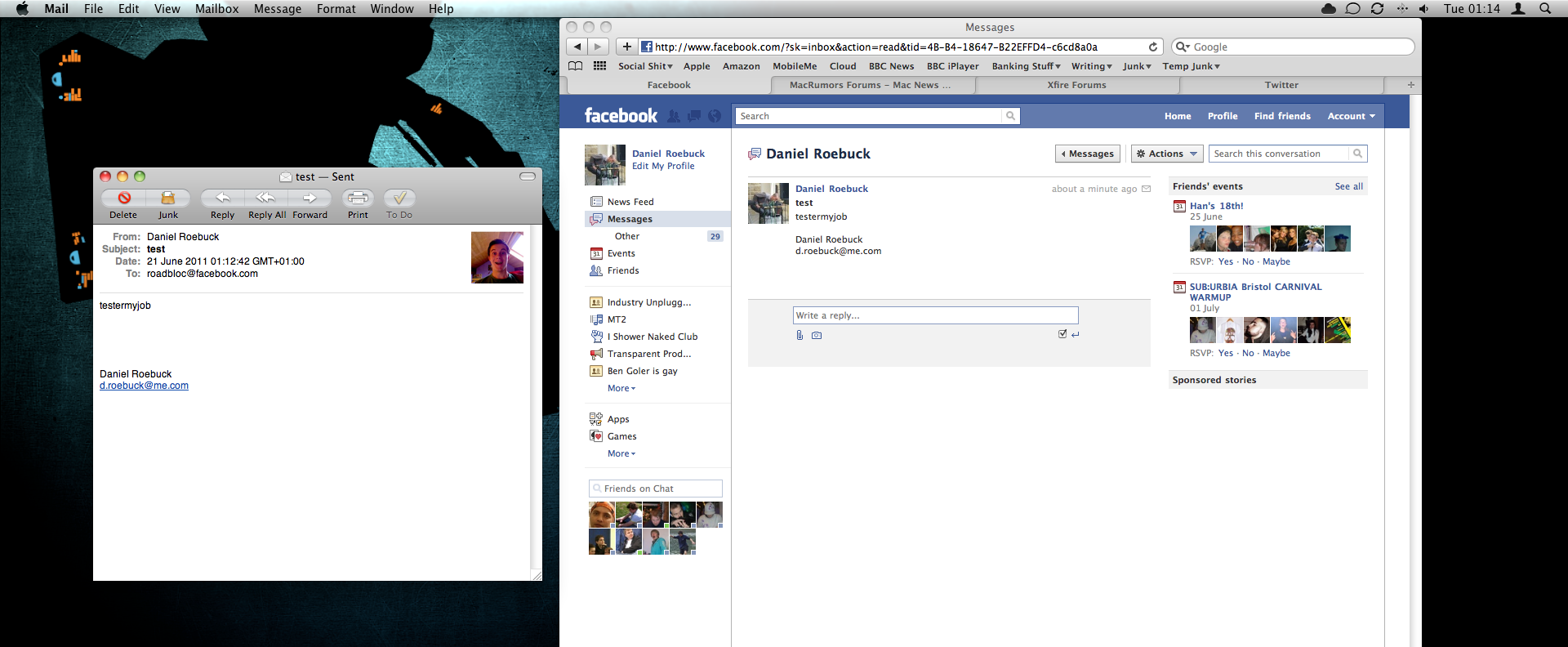Click the envelope icon beside timestamp
Image resolution: width=1568 pixels, height=647 pixels.
point(1146,189)
